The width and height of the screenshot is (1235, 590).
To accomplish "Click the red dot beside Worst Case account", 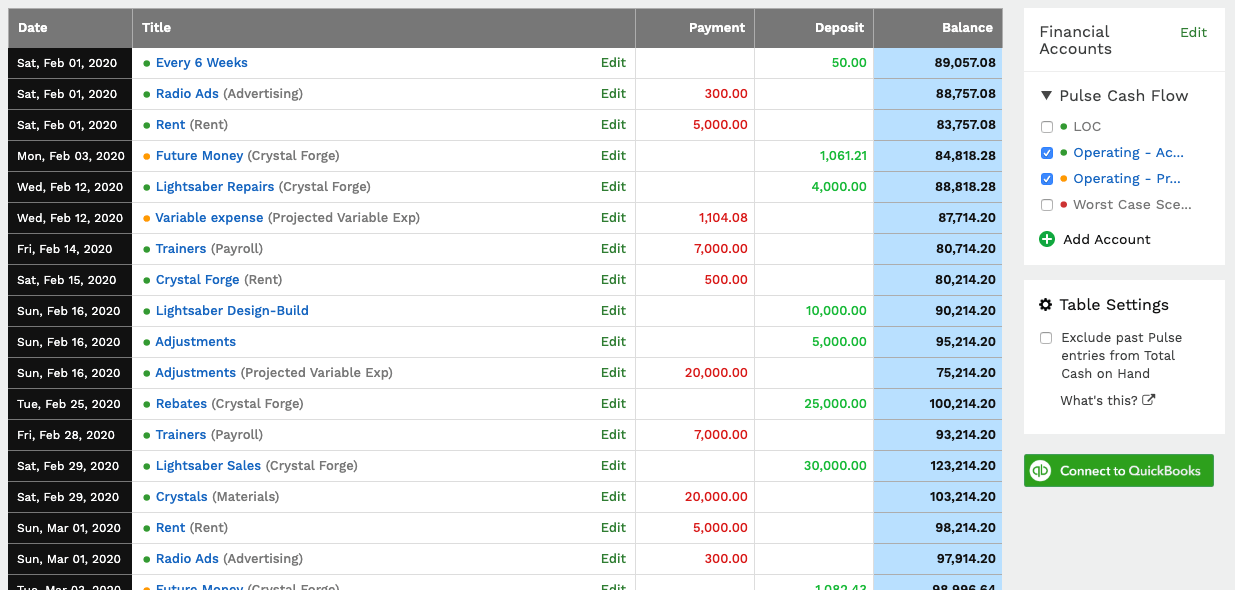I will pos(1063,204).
